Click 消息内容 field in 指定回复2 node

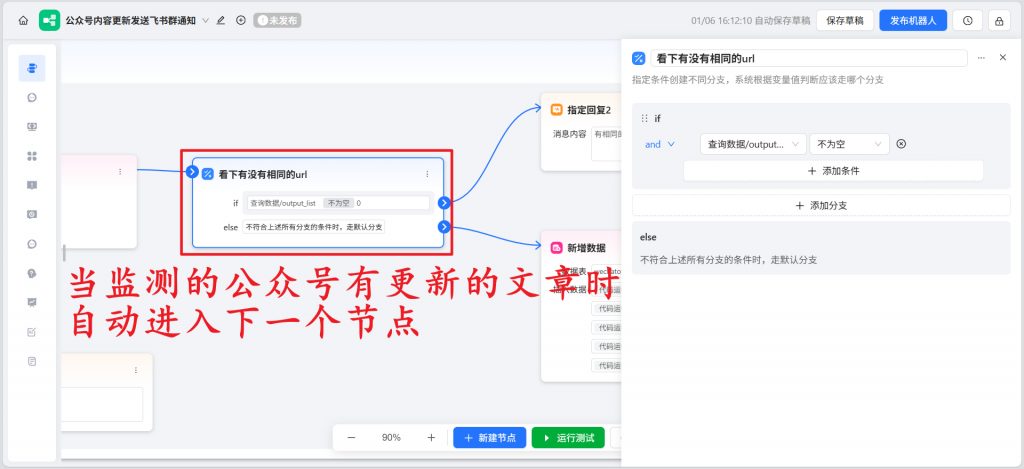coord(604,144)
